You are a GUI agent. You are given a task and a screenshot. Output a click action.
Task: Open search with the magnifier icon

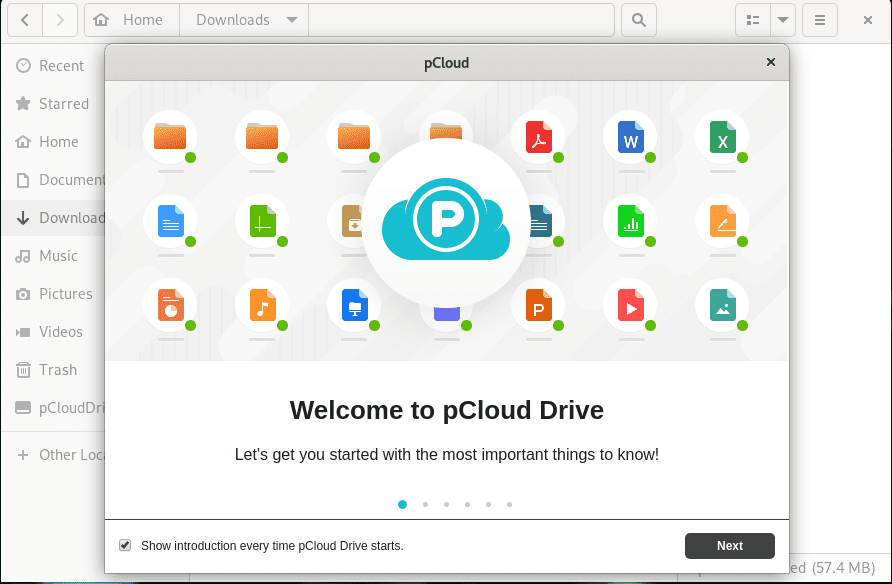[639, 20]
